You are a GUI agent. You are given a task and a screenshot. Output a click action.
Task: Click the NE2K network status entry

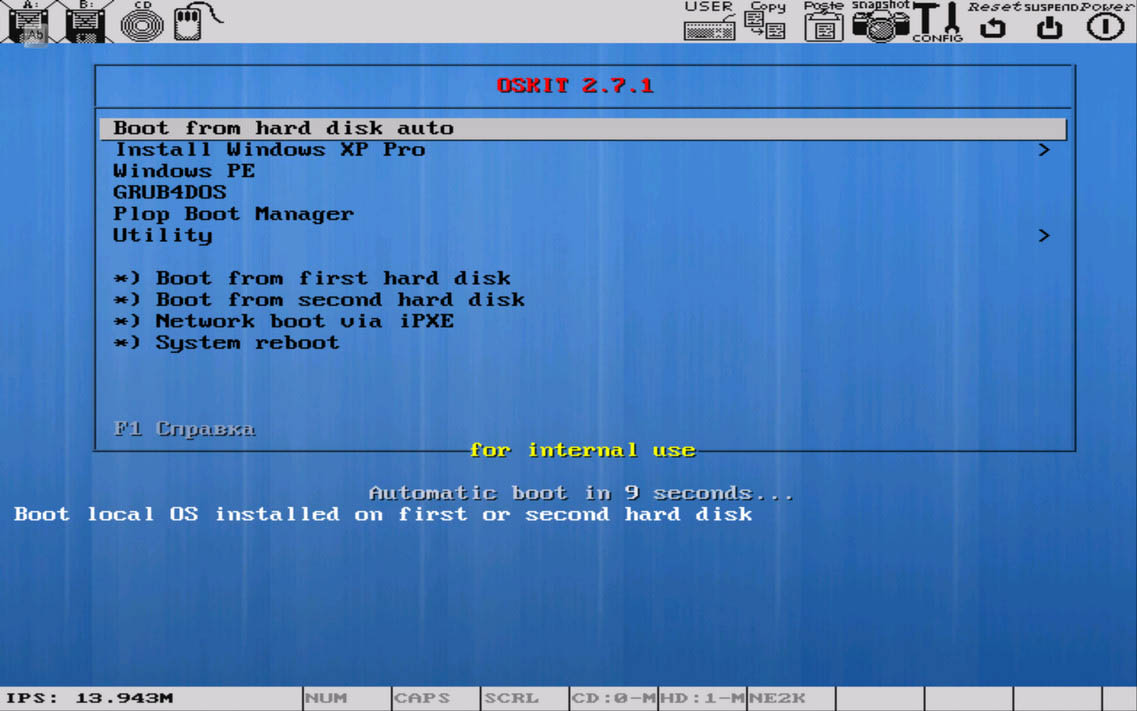791,699
